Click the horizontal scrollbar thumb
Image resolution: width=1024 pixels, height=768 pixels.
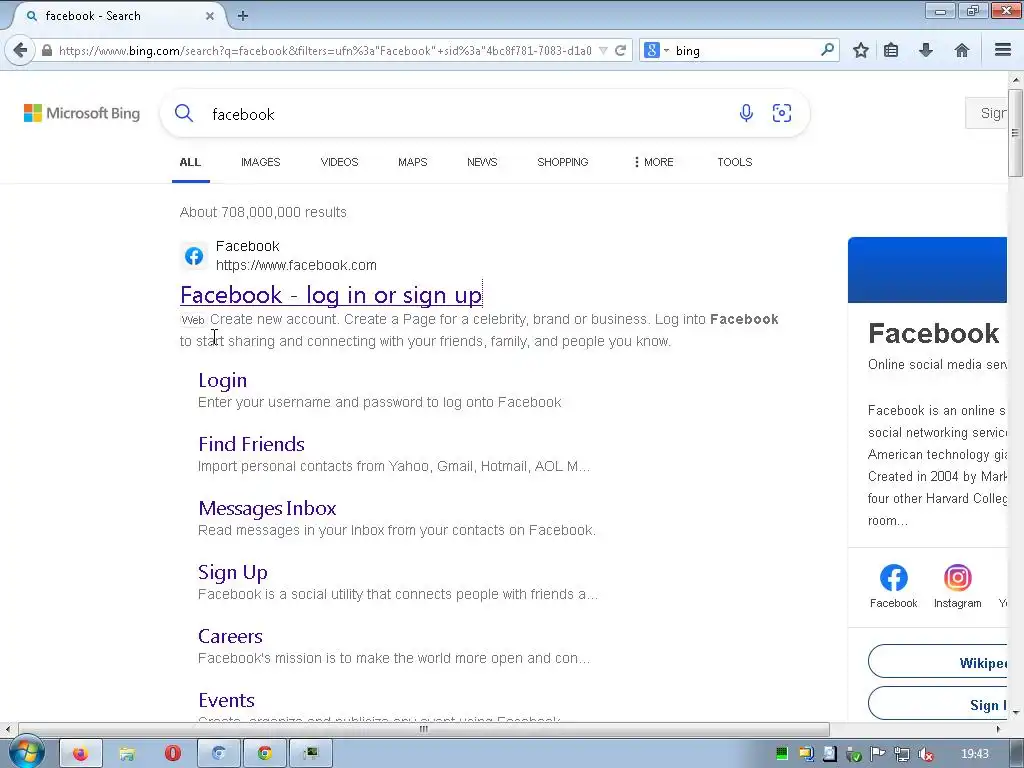(x=424, y=729)
